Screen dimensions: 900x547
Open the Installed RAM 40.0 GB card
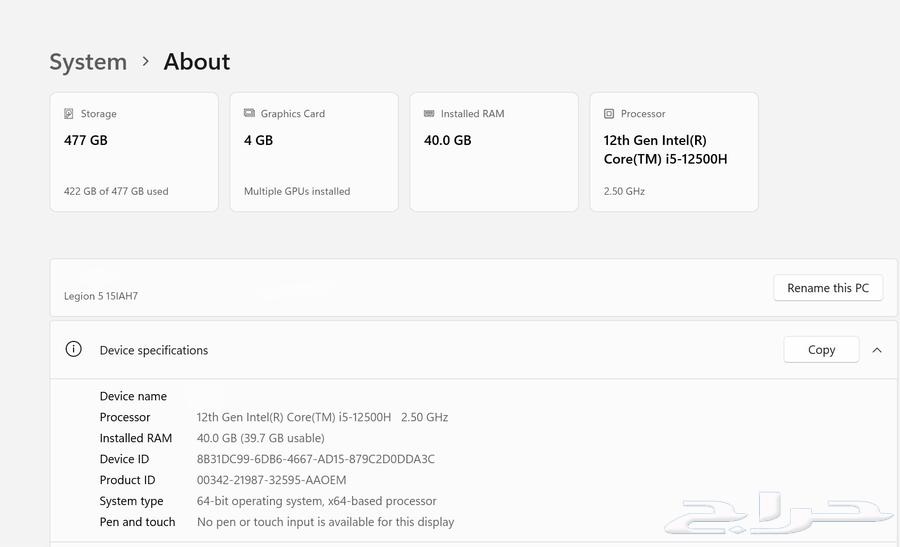point(494,152)
